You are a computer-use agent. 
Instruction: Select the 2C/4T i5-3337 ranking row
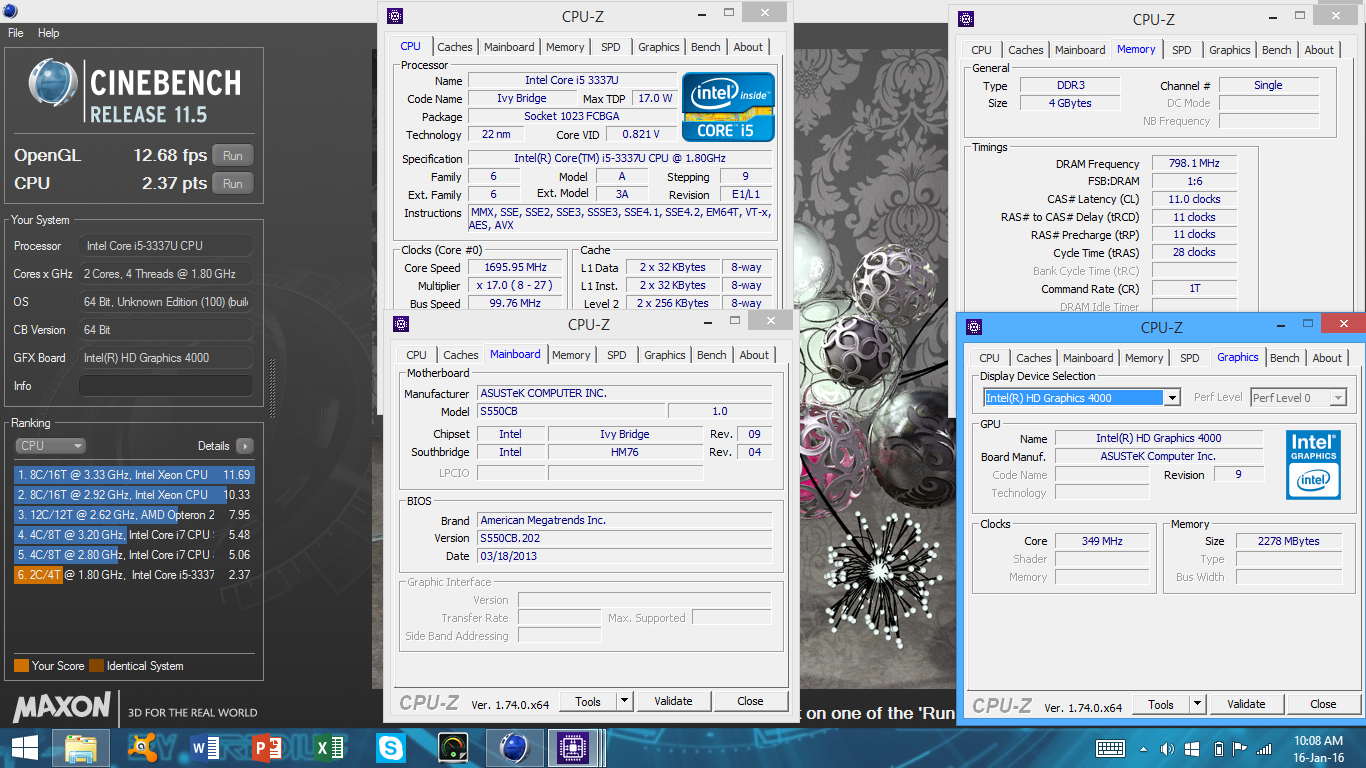[134, 575]
